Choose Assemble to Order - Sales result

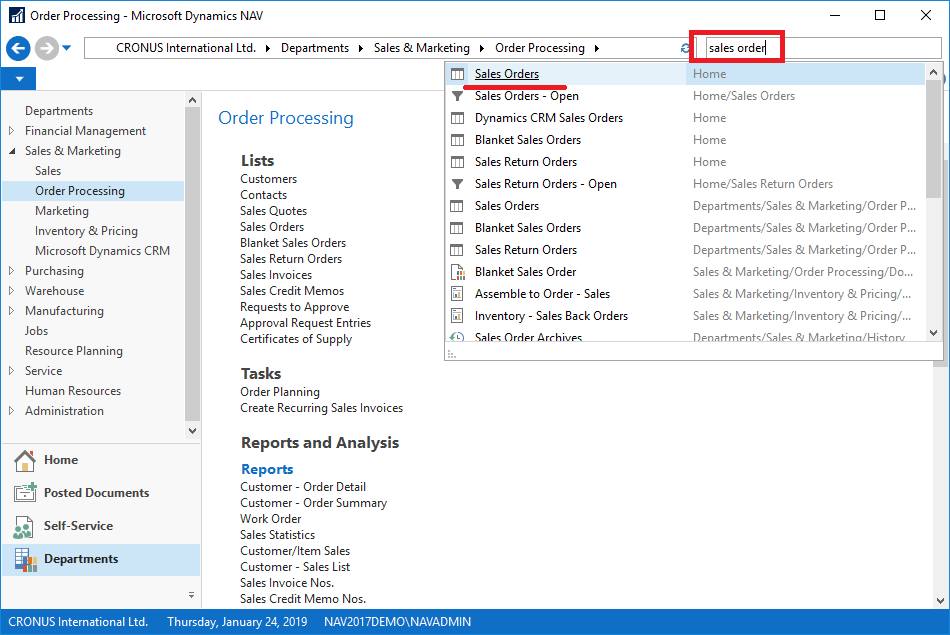point(542,294)
